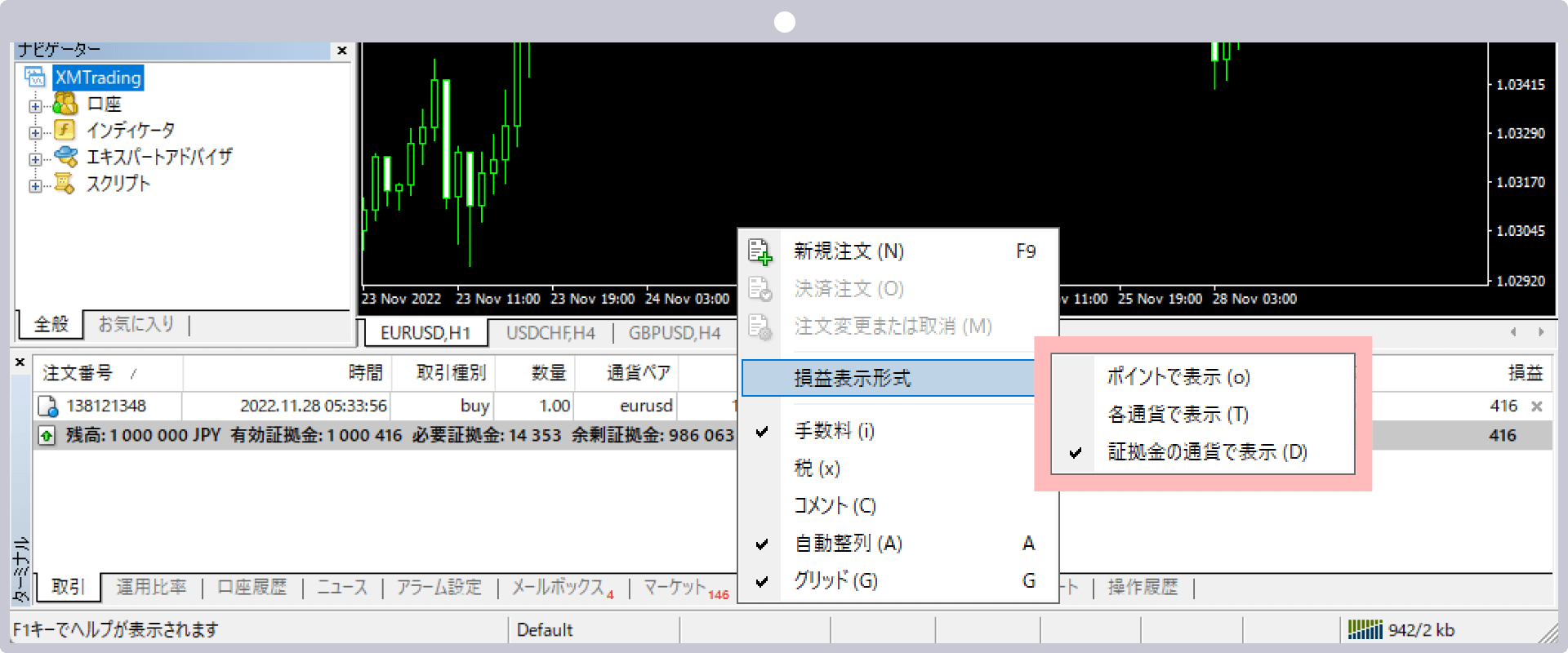Choose 決済注文 (O) menu entry
1568x653 pixels.
tap(898, 289)
